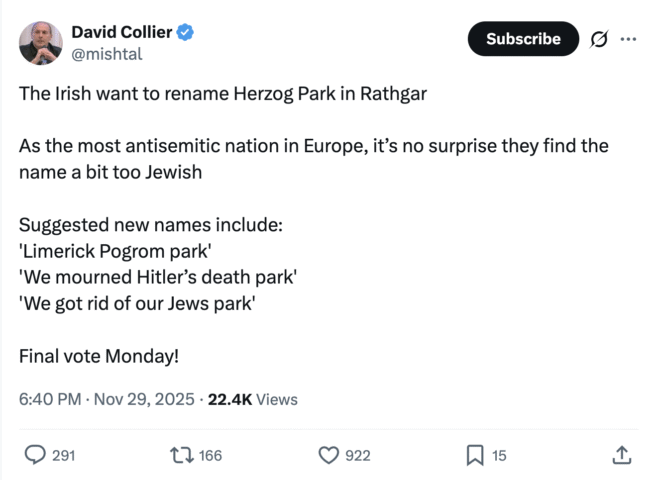Repost using the retweet arrows icon

[181, 455]
